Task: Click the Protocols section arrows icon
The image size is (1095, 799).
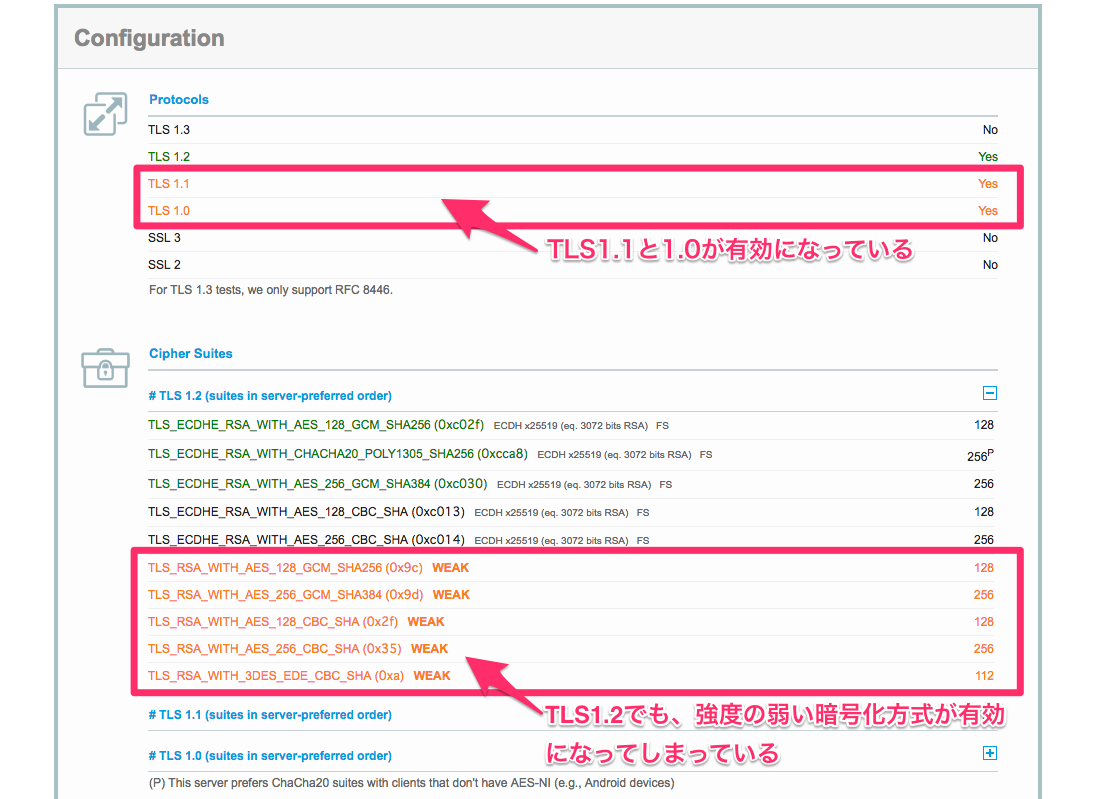Action: [x=104, y=114]
